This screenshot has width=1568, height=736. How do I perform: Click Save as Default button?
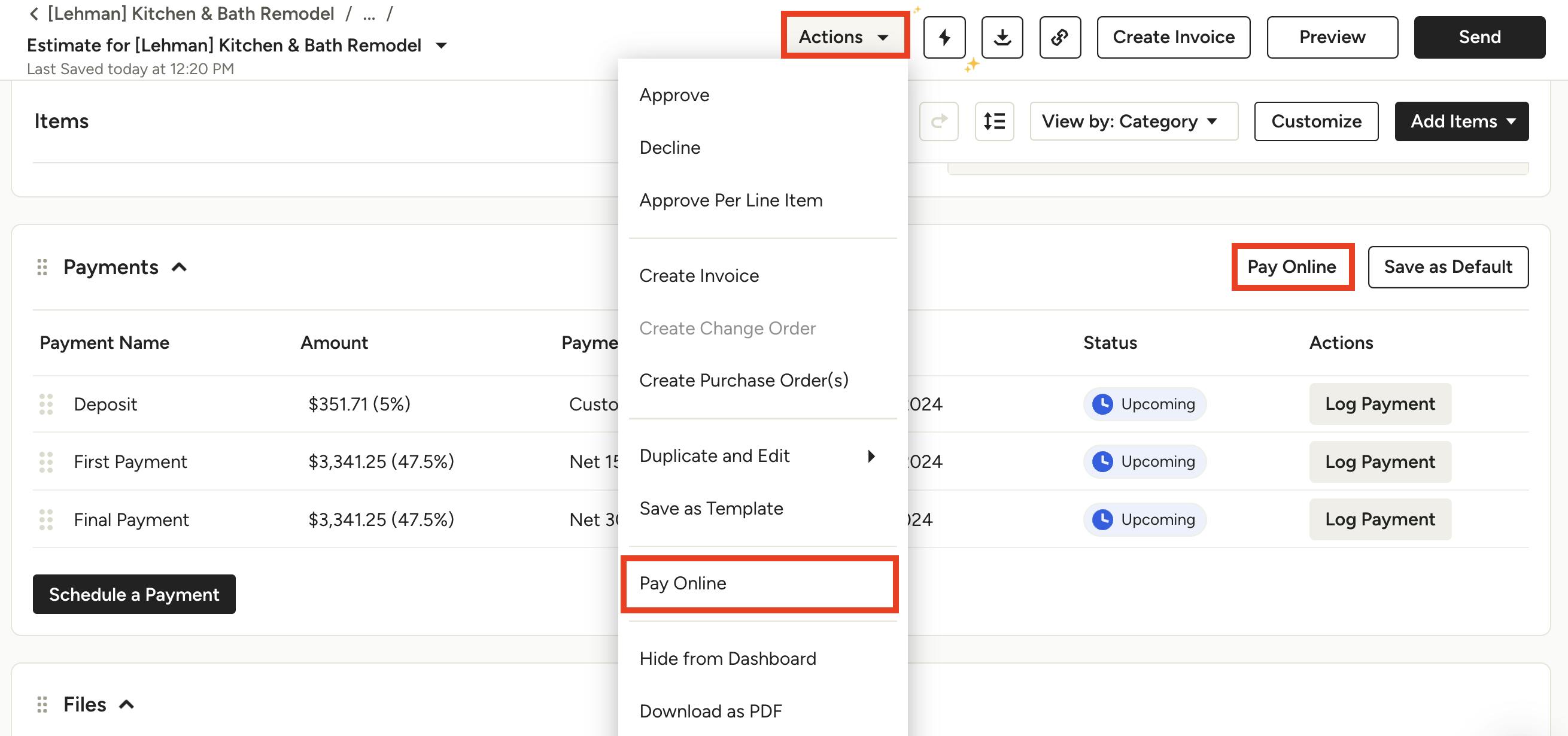pyautogui.click(x=1448, y=267)
